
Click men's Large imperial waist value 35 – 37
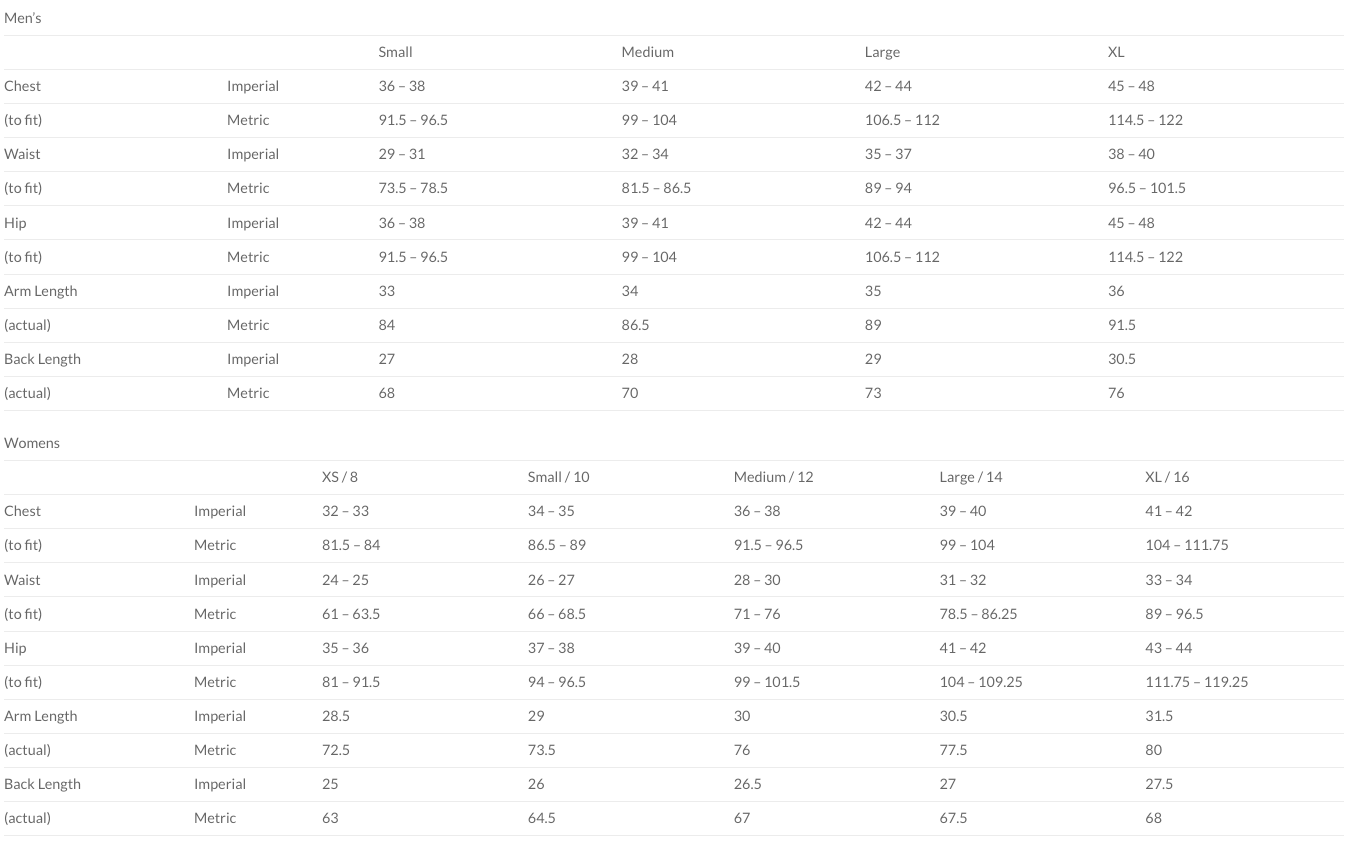[x=888, y=154]
